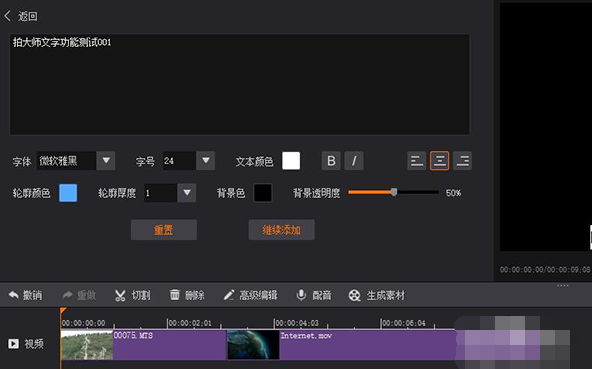The image size is (592, 369).
Task: Click the Internet.mov clip name
Action: pyautogui.click(x=306, y=335)
